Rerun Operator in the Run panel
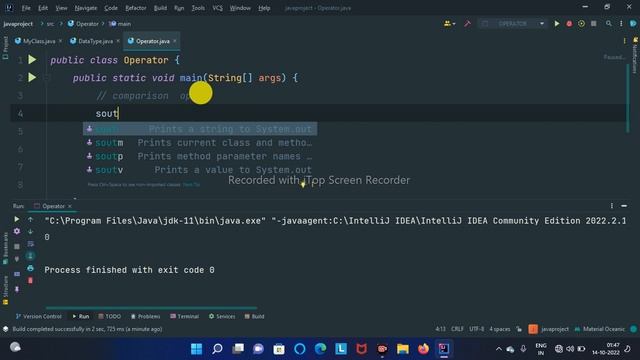640x360 pixels. pyautogui.click(x=17, y=219)
